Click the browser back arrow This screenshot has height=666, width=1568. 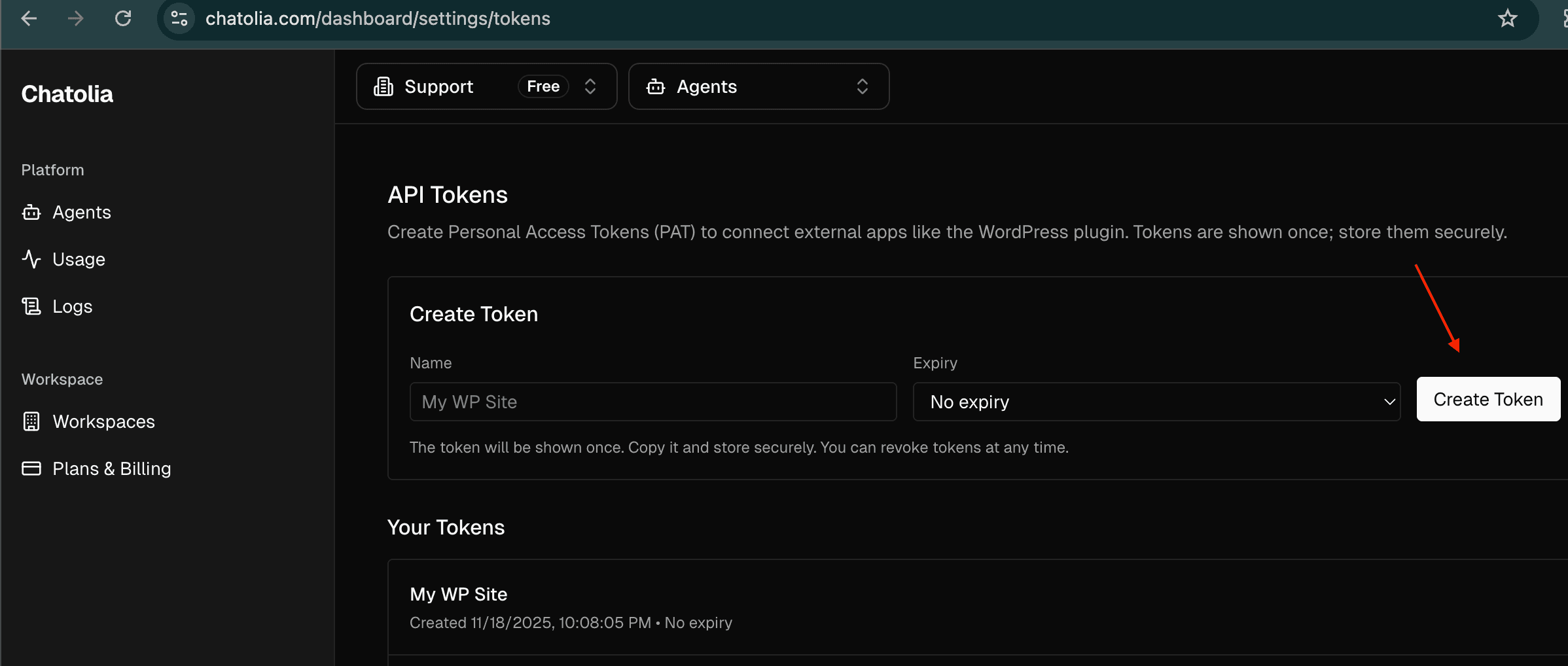coord(29,18)
